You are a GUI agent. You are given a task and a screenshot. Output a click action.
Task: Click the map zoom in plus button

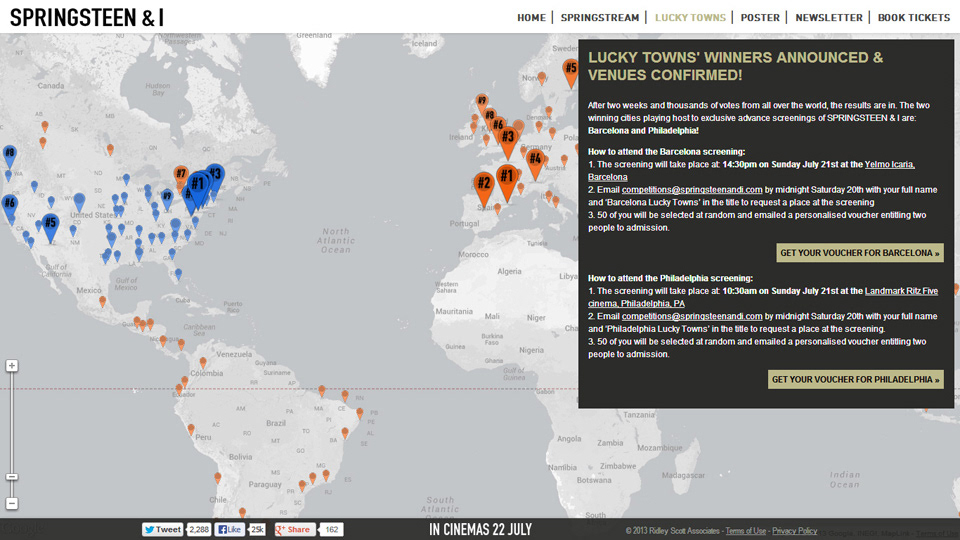(x=12, y=366)
